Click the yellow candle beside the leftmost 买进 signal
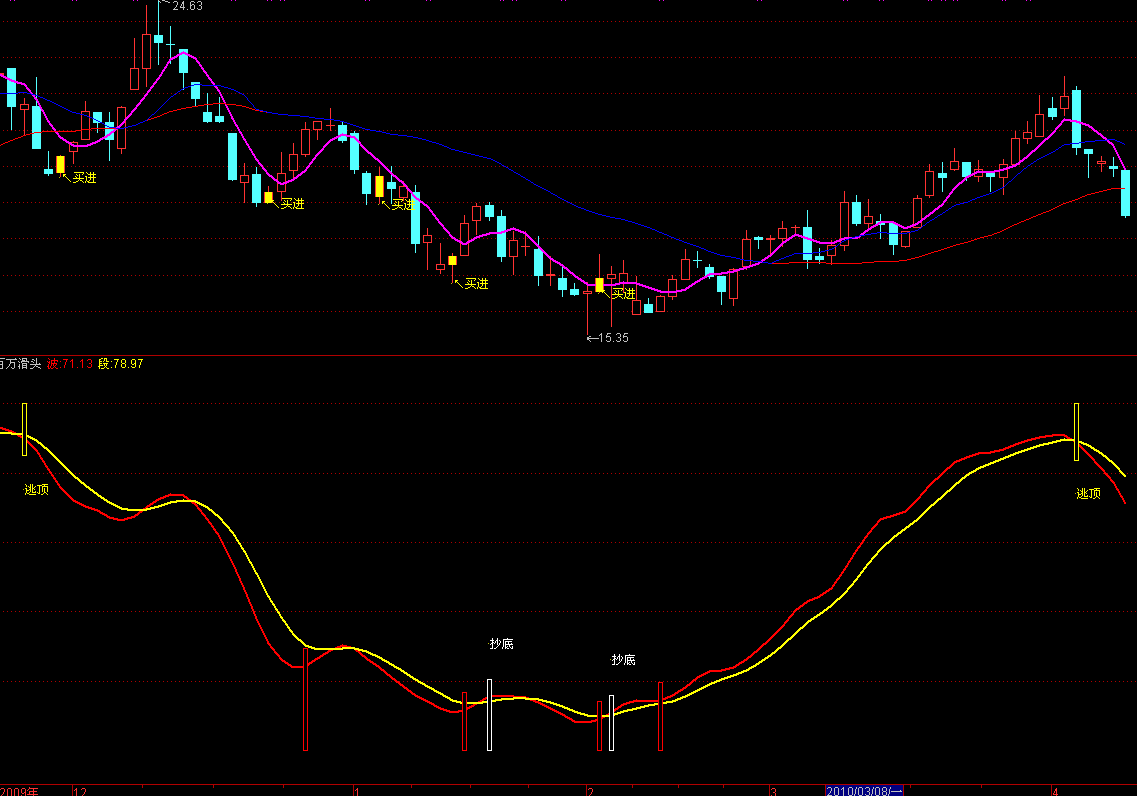Image resolution: width=1137 pixels, height=796 pixels. [x=60, y=164]
